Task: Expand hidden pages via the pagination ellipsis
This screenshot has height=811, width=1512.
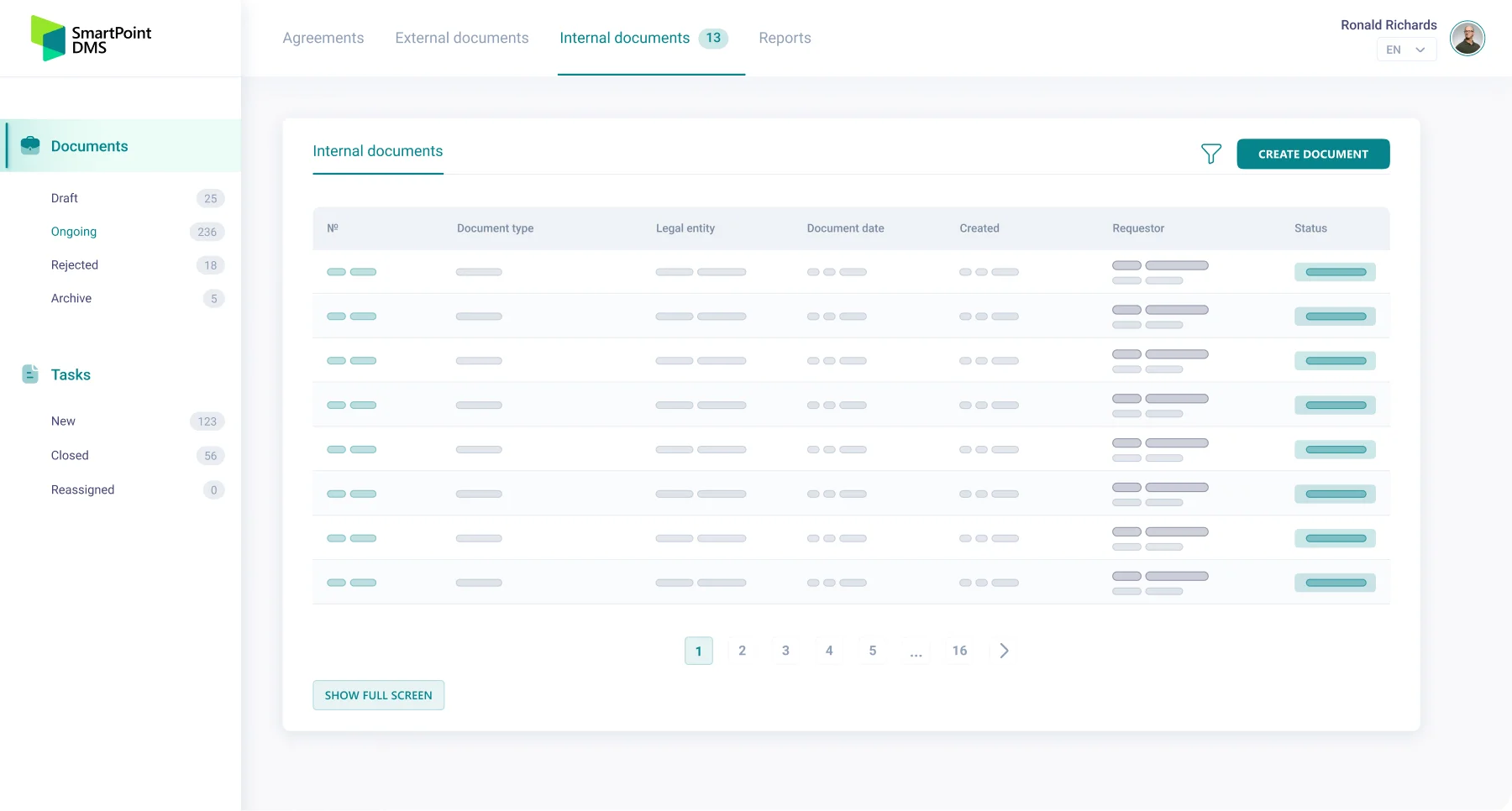Action: click(x=916, y=651)
